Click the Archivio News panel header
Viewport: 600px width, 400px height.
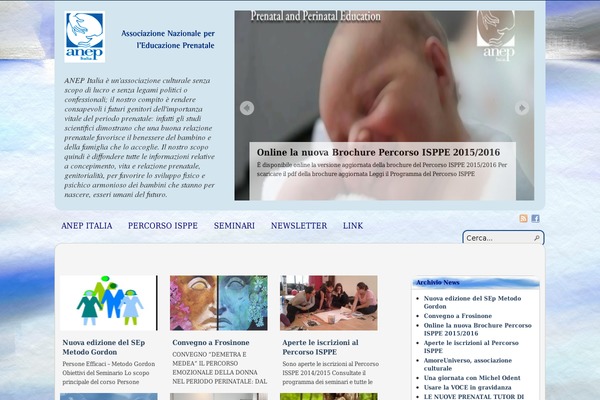(x=476, y=282)
